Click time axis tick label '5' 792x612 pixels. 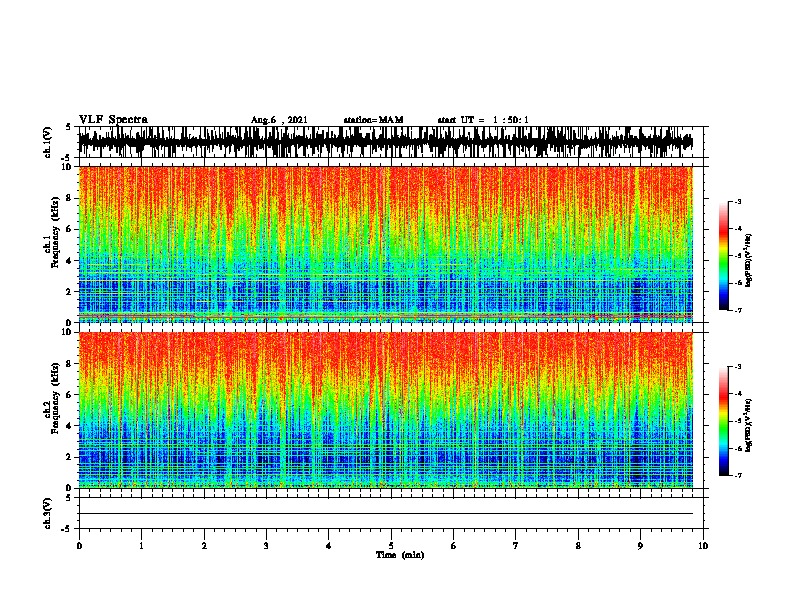tap(391, 546)
